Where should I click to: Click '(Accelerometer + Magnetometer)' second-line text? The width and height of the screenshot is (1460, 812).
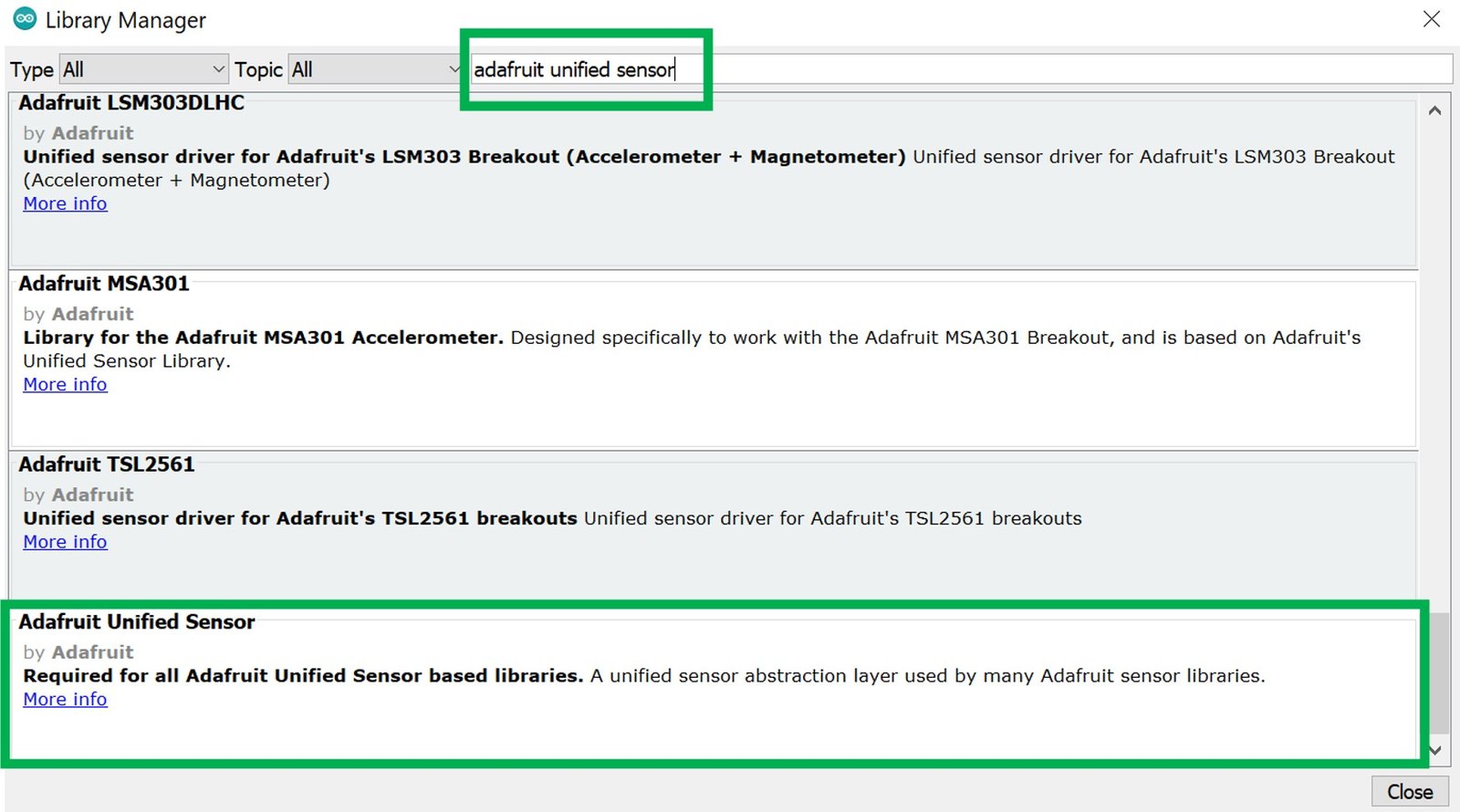click(x=176, y=181)
